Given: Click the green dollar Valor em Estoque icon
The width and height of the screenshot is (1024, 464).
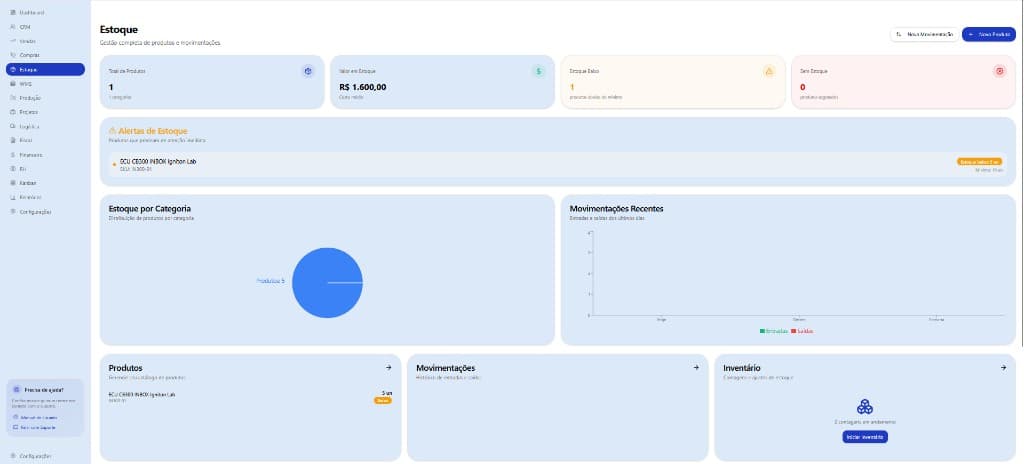Looking at the screenshot, I should pyautogui.click(x=538, y=71).
